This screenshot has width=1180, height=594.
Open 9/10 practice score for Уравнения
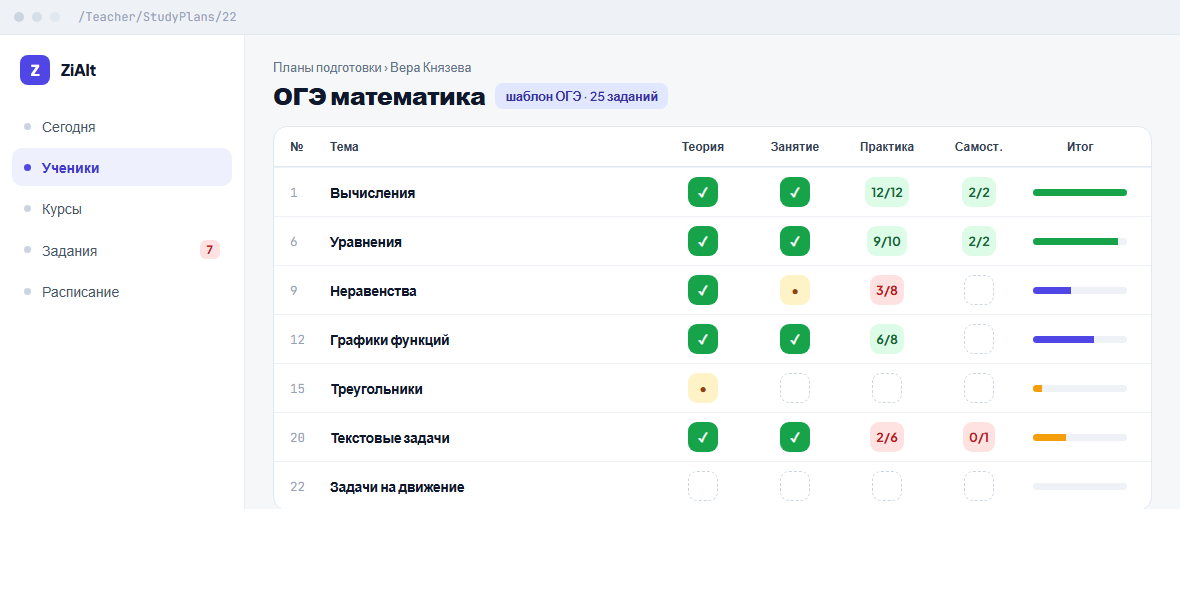[887, 241]
